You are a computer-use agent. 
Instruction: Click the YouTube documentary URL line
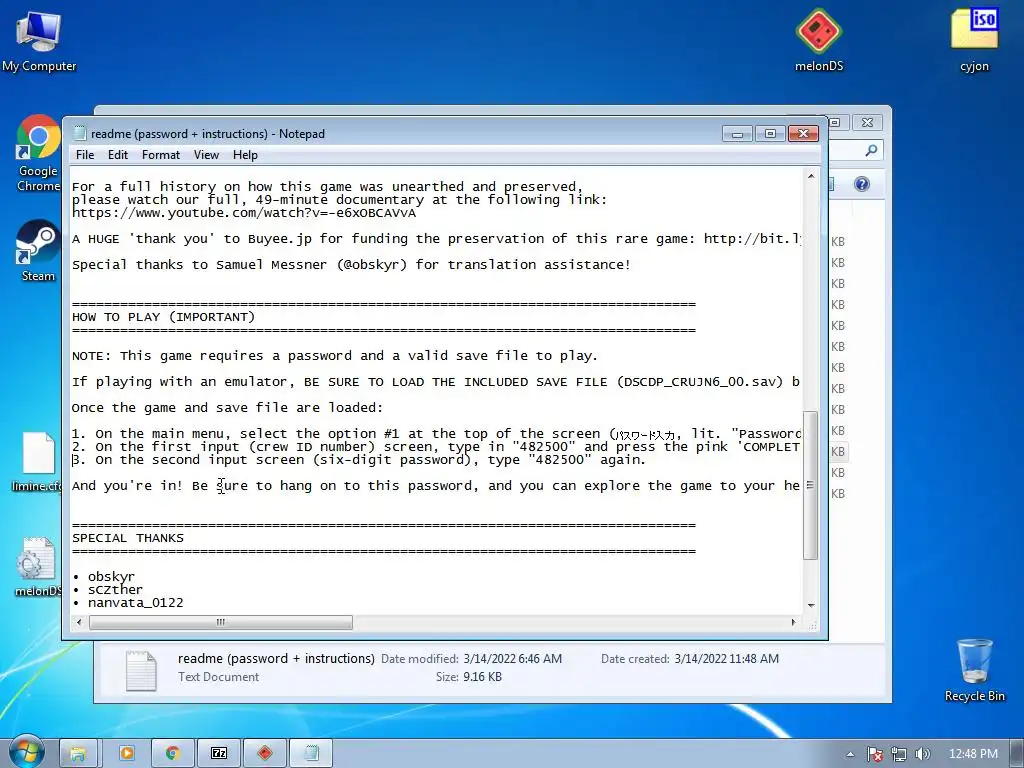[244, 213]
